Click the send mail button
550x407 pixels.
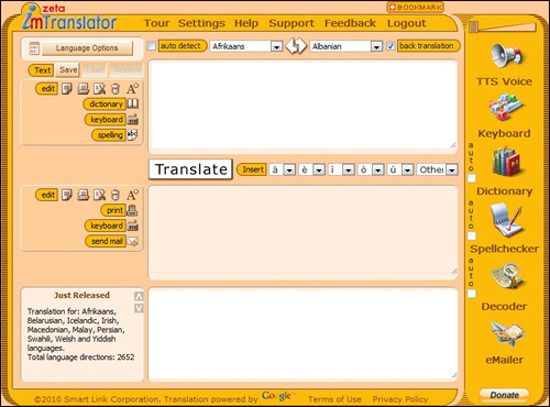point(106,241)
